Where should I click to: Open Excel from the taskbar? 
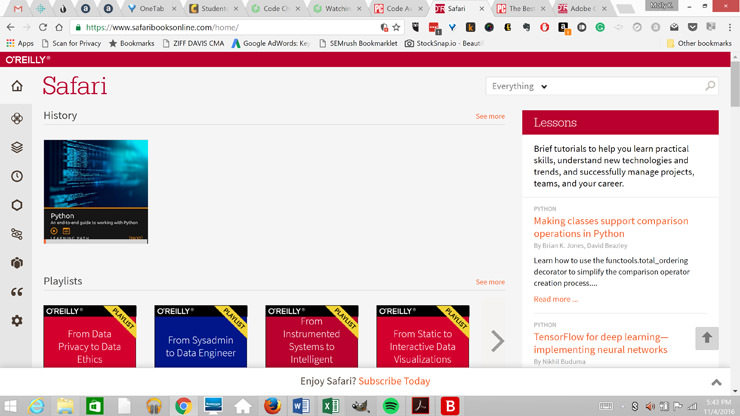pos(331,406)
